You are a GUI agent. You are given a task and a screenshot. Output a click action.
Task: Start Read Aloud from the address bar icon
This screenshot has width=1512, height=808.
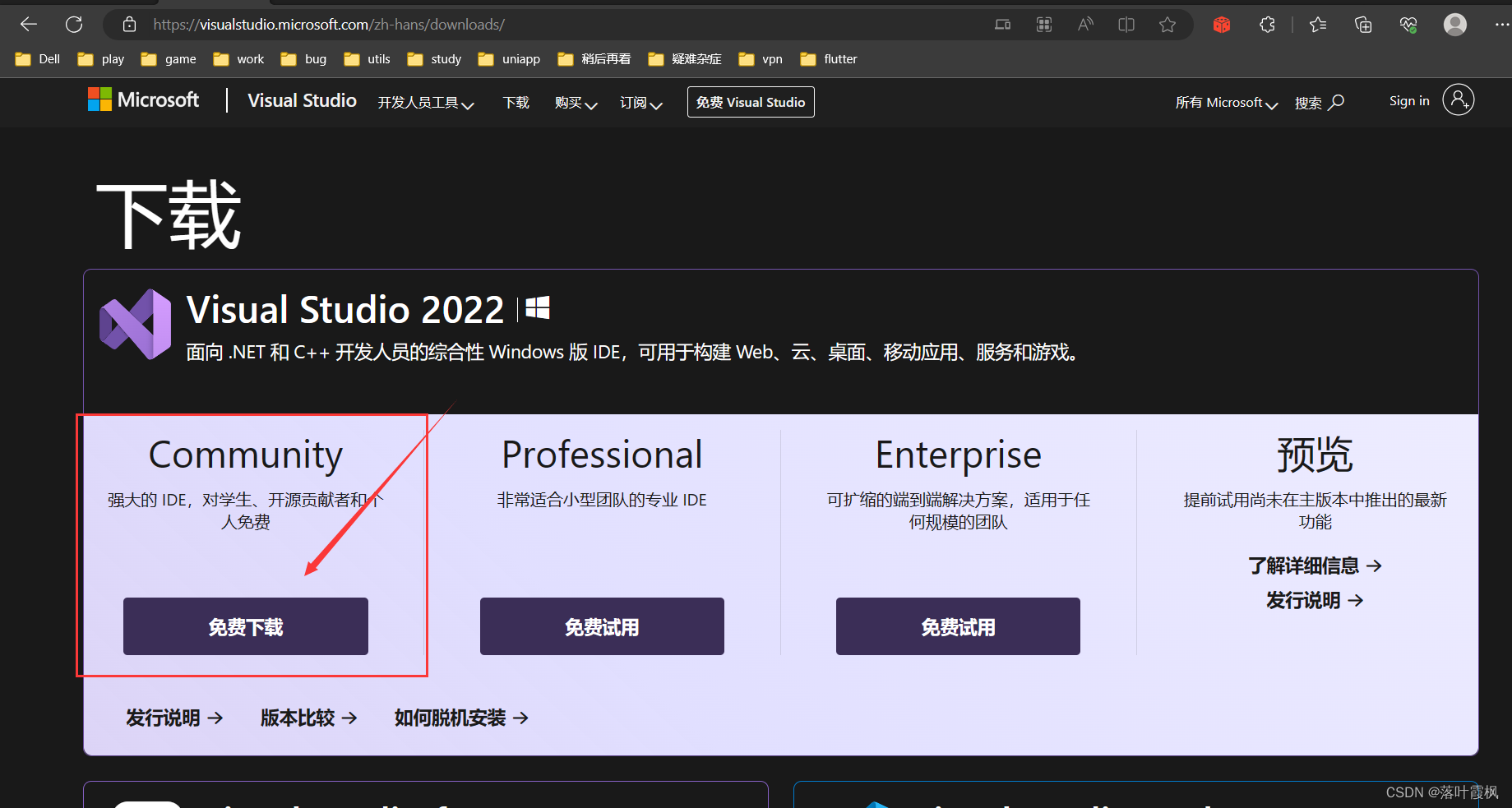click(x=1085, y=25)
